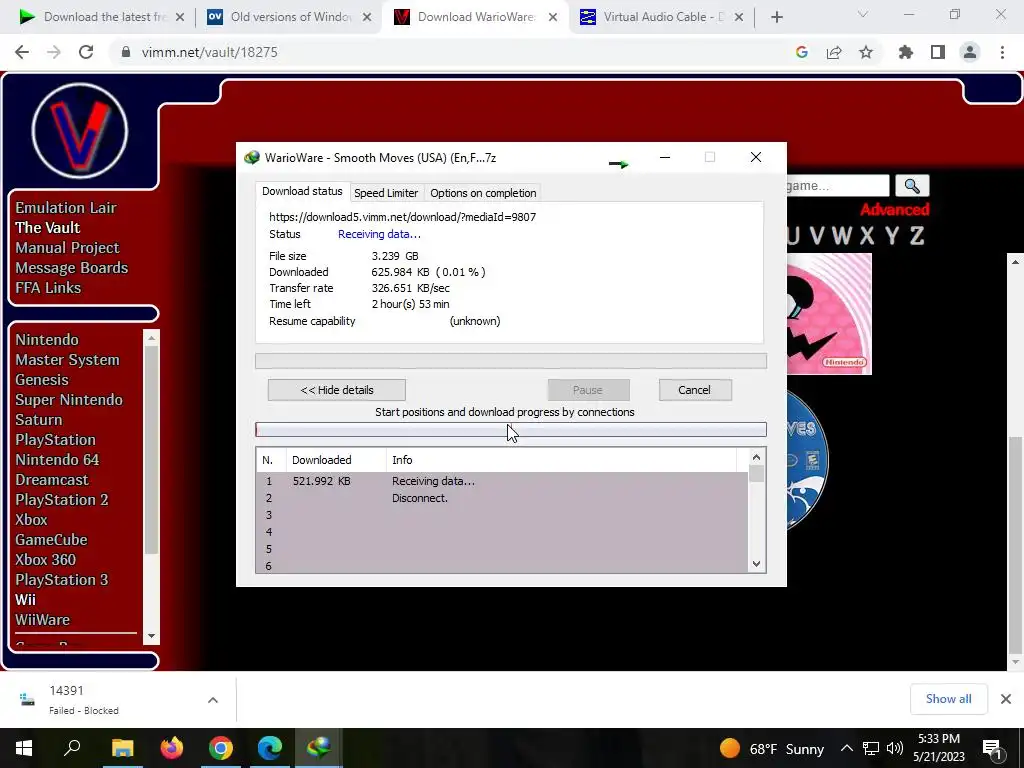Click Show all downloads button
The image size is (1024, 768).
tap(948, 699)
